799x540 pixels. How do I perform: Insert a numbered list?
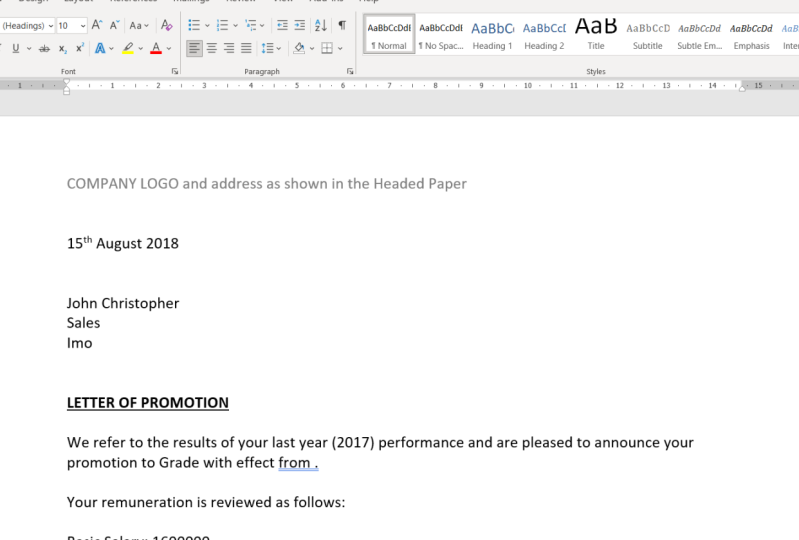click(x=222, y=25)
